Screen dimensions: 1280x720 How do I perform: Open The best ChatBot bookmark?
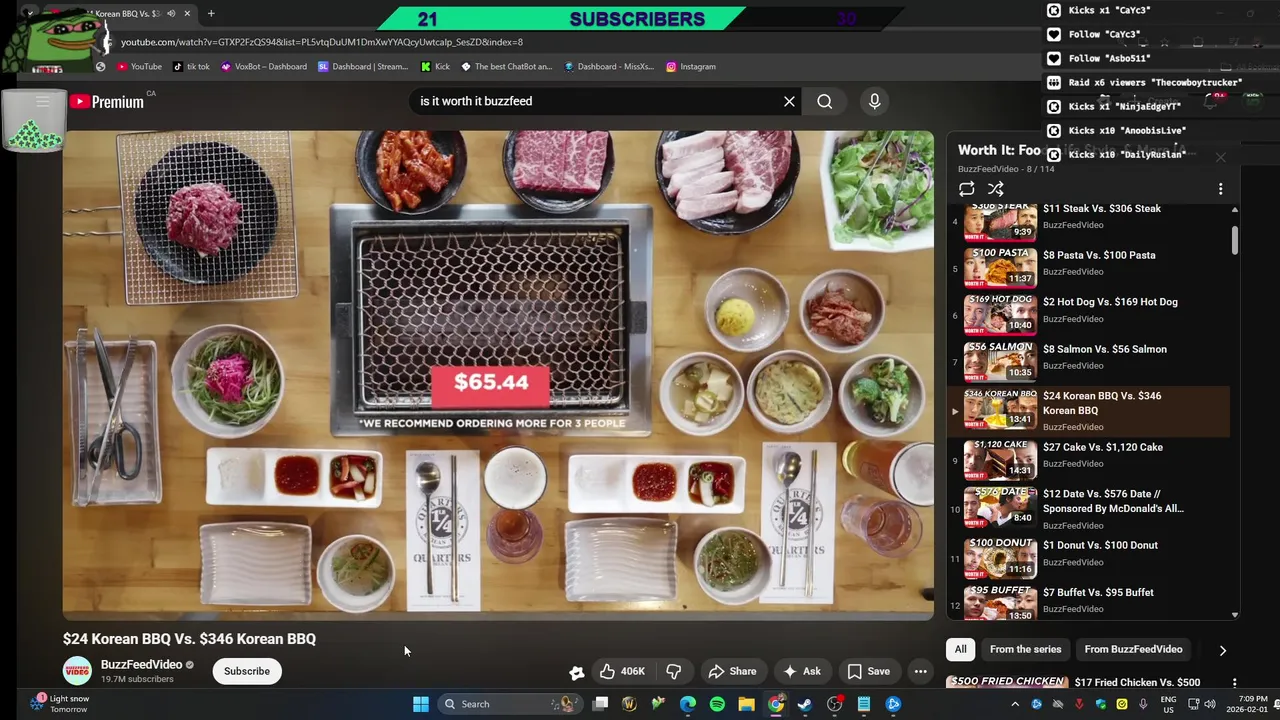click(x=506, y=66)
